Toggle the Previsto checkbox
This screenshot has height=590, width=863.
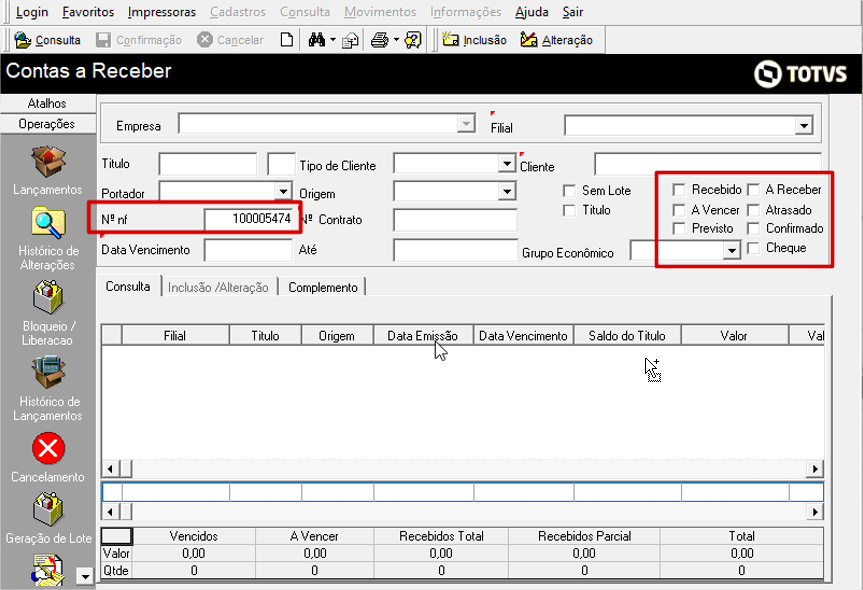coord(679,228)
